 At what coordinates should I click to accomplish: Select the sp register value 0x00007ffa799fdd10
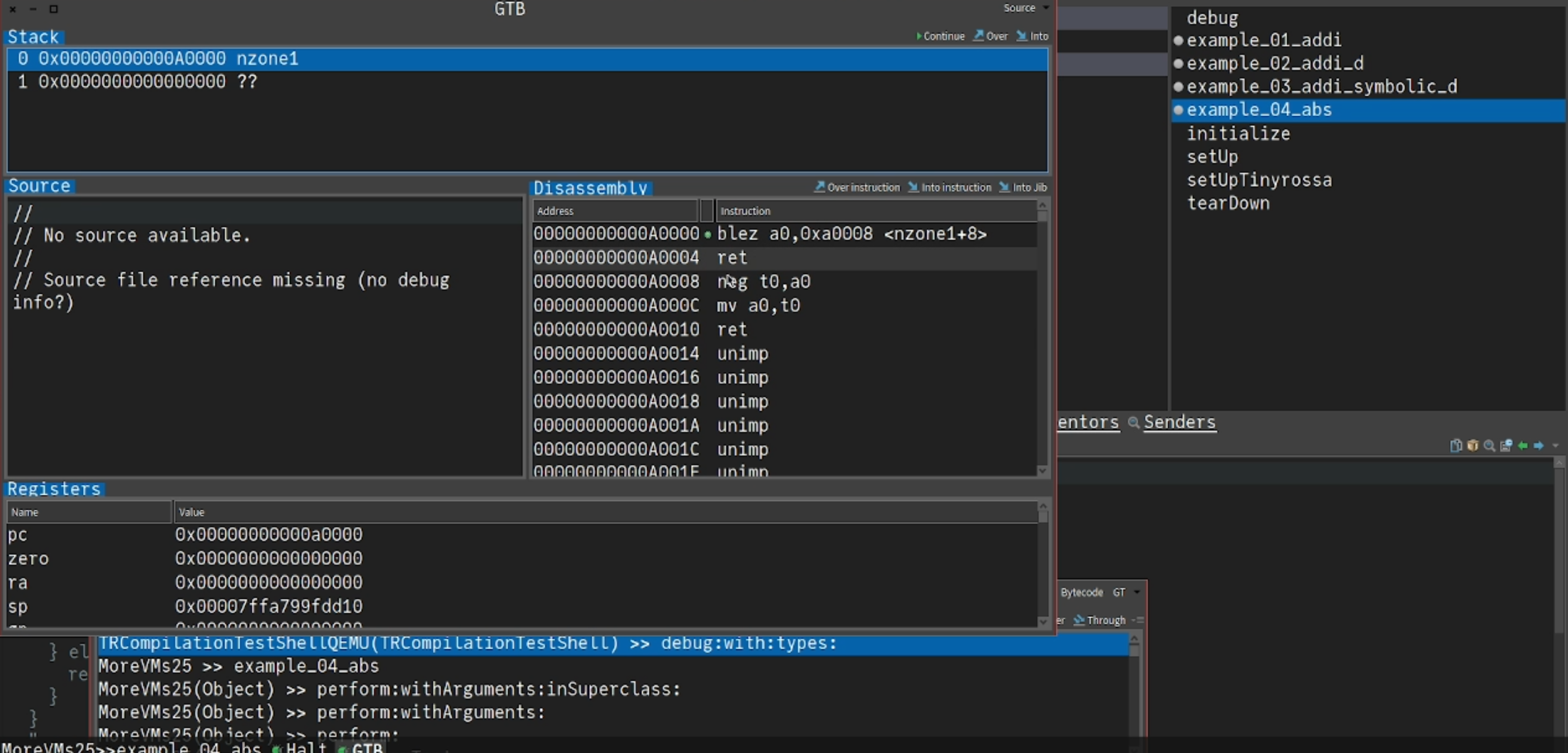(x=268, y=606)
